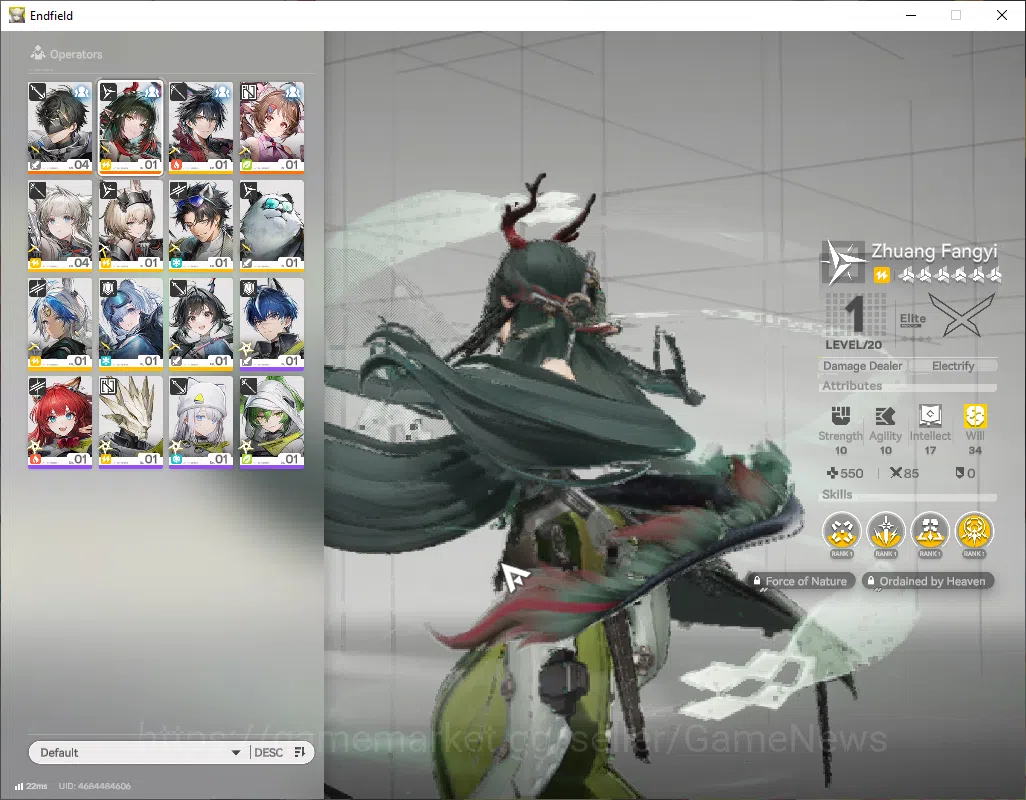Toggle the DESC sort order
Viewport: 1026px width, 800px height.
(279, 752)
